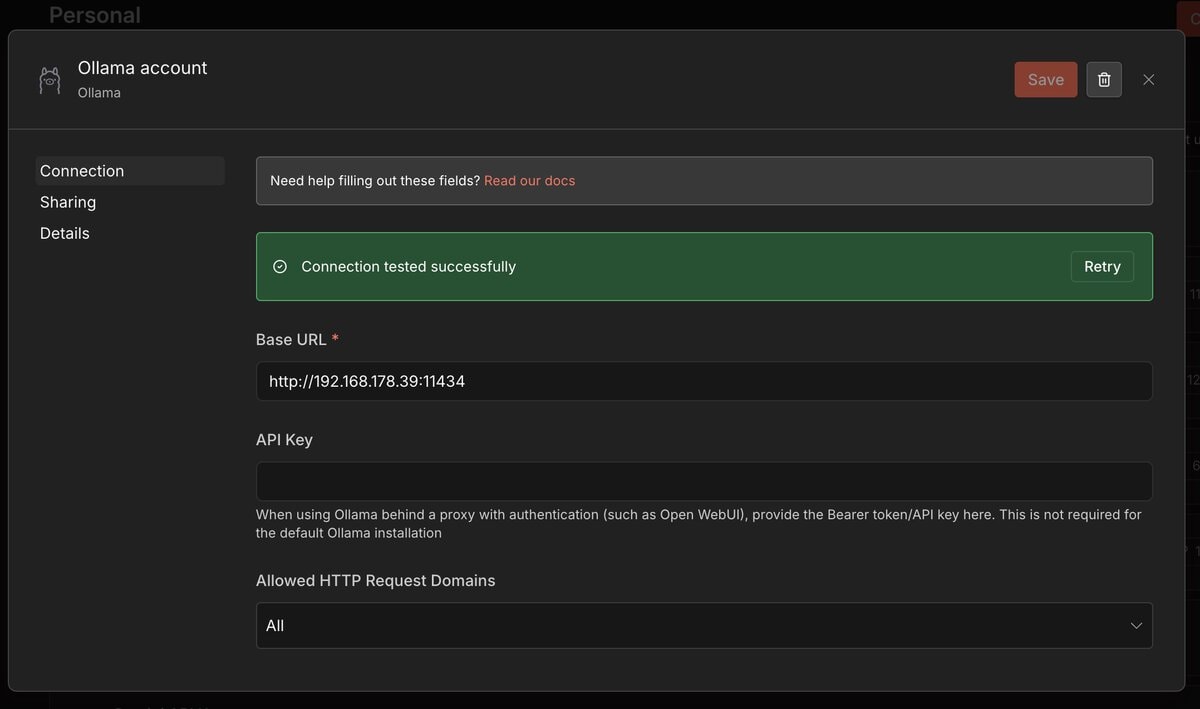Click the Connection tested successfully message
Image resolution: width=1200 pixels, height=709 pixels.
pyautogui.click(x=408, y=267)
